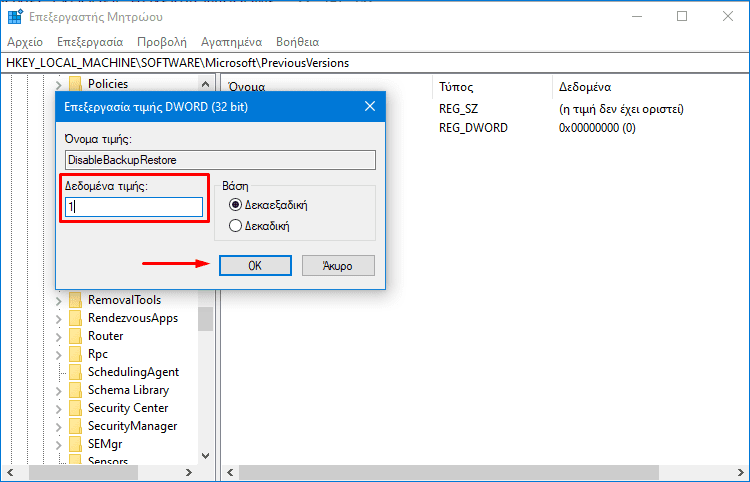Image resolution: width=750 pixels, height=482 pixels.
Task: Select the SecurityManager folder icon
Action: coord(75,427)
